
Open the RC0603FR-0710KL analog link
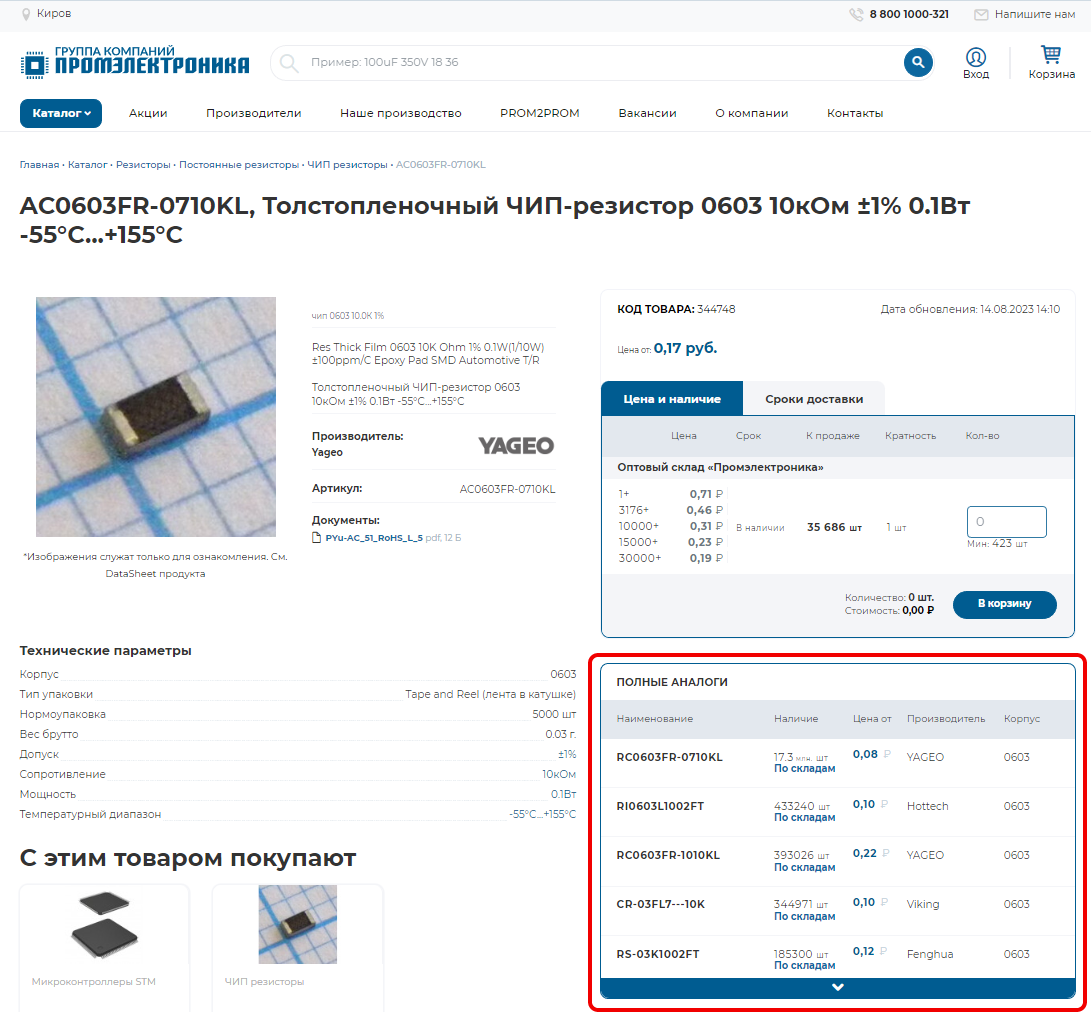[669, 757]
